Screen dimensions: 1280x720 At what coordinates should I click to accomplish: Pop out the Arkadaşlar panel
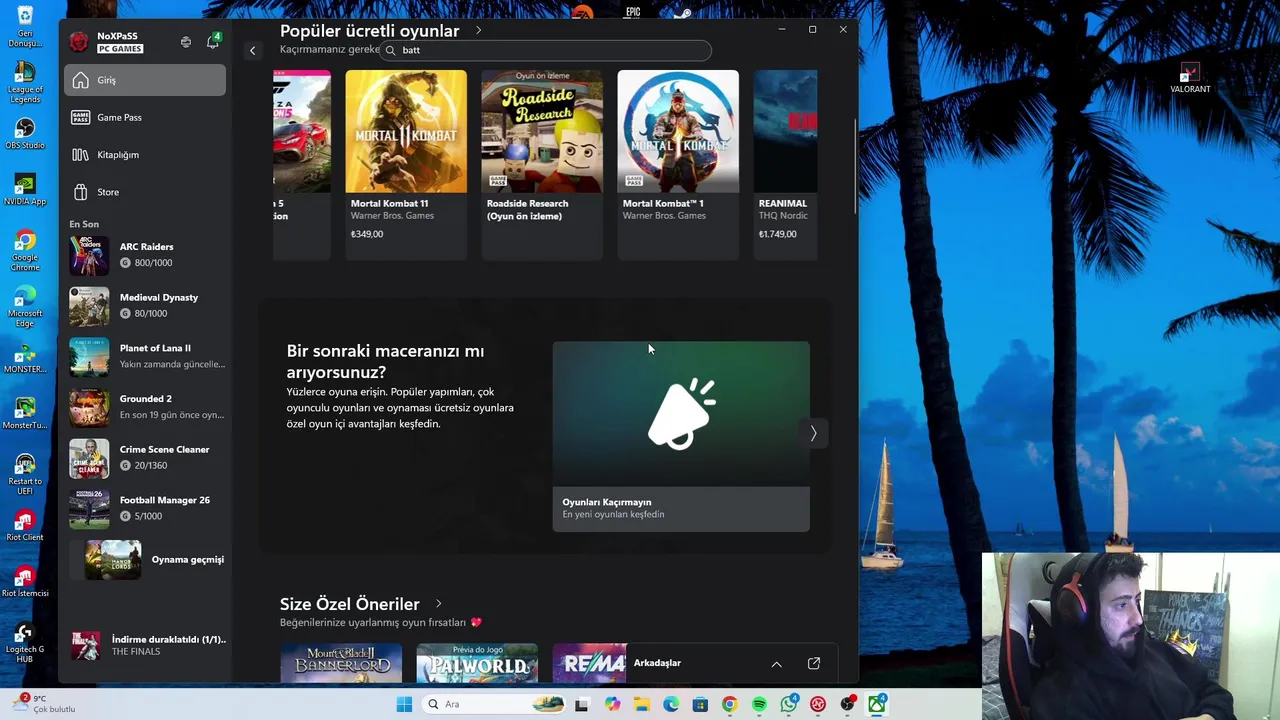coord(814,664)
